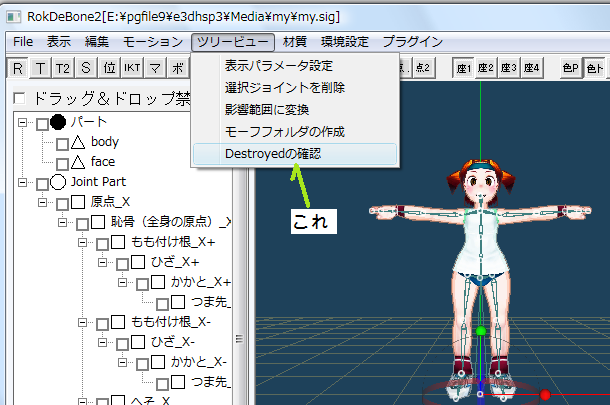Click the 色P color toolbar button
The width and height of the screenshot is (610, 405).
570,68
